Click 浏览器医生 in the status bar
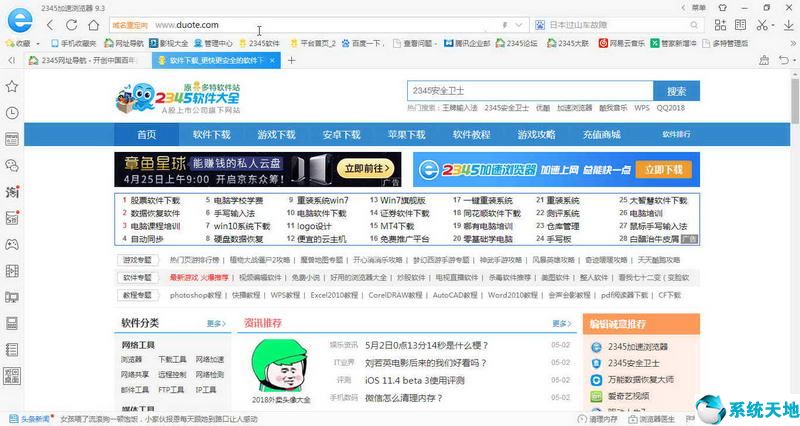This screenshot has width=800, height=426. [652, 419]
